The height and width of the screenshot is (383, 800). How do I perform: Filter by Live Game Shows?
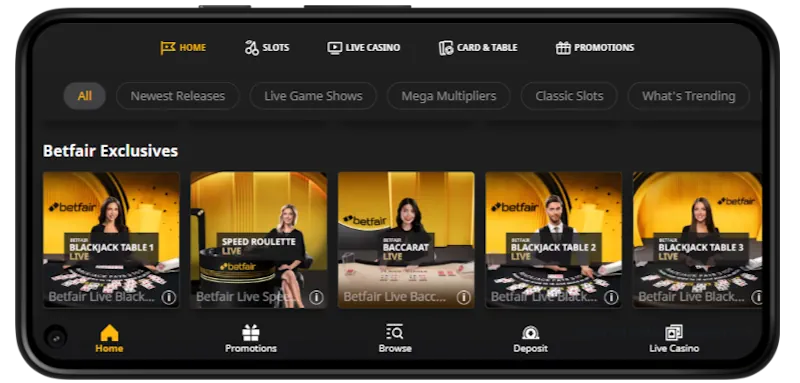pos(313,96)
